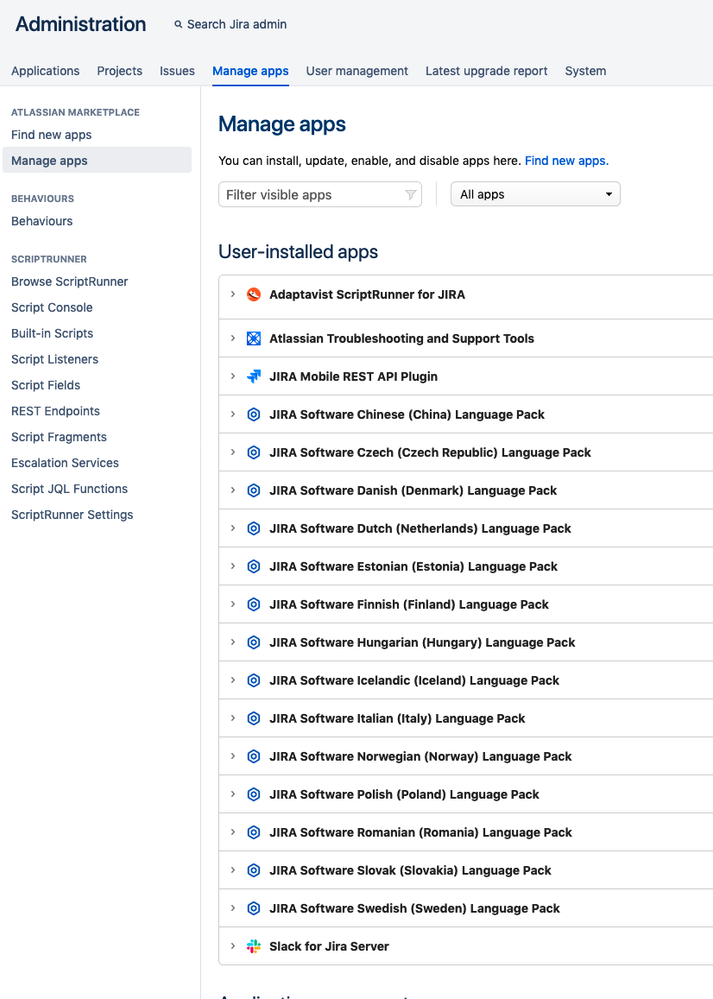Expand Atlassian Troubleshooting and Support Tools row
Screen dimensions: 713x999
[x=233, y=338]
